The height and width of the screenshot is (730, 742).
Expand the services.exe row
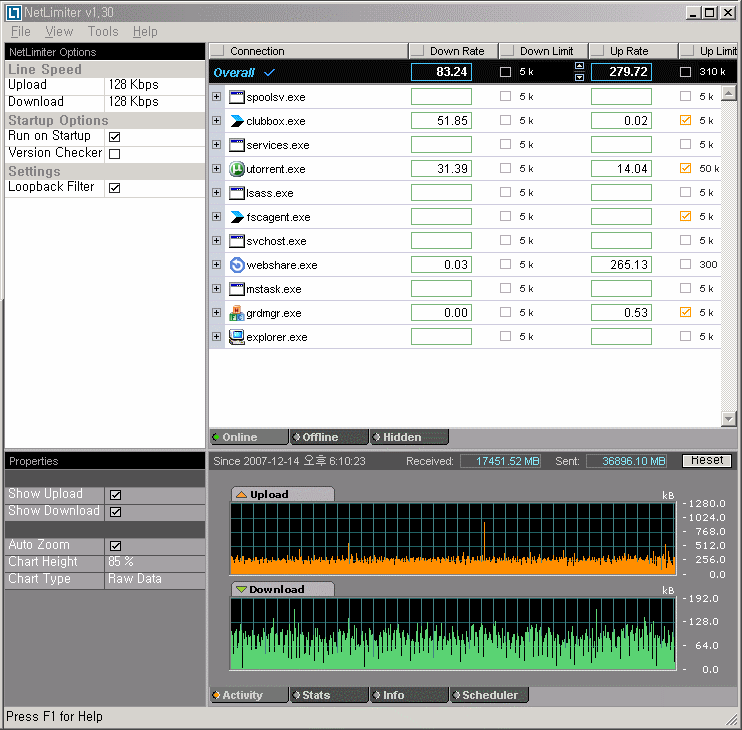[216, 144]
